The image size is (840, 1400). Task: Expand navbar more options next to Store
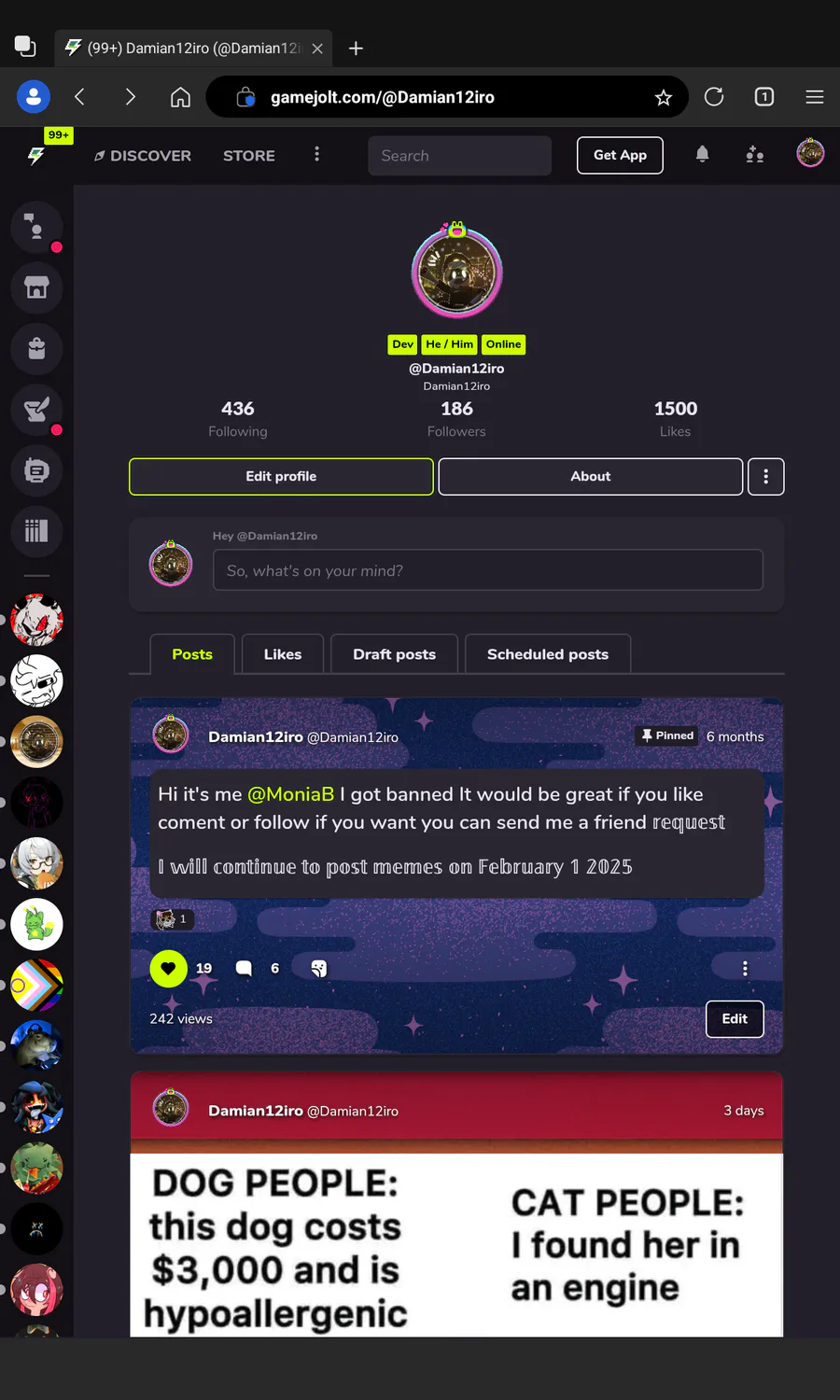pyautogui.click(x=316, y=154)
